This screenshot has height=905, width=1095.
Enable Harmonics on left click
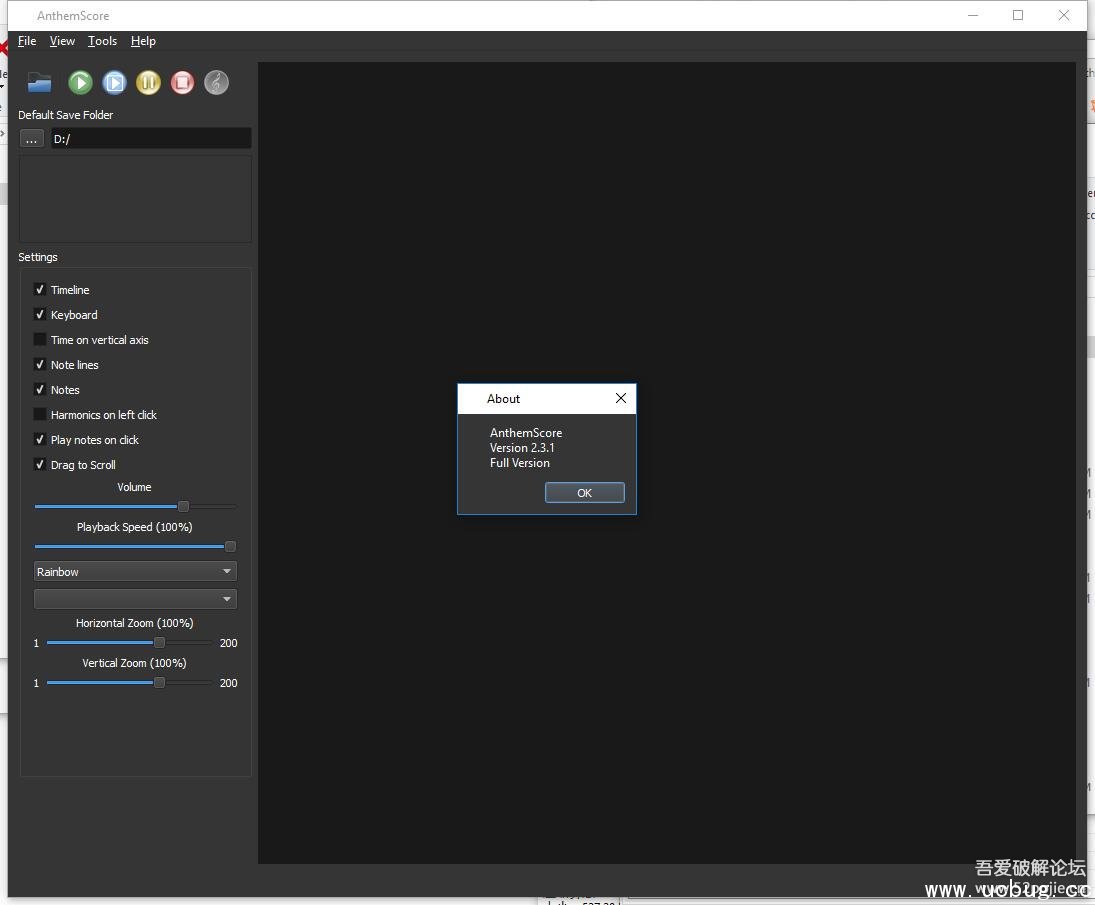coord(40,415)
